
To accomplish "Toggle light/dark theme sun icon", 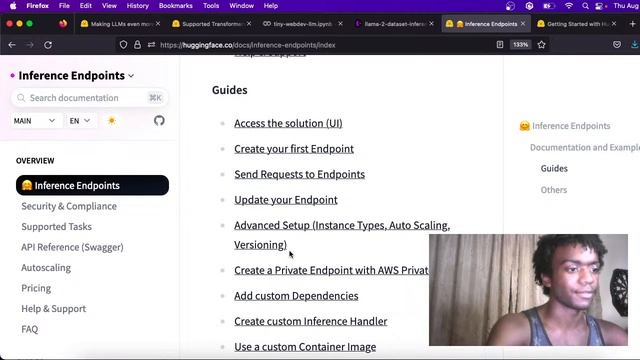I will pyautogui.click(x=111, y=121).
